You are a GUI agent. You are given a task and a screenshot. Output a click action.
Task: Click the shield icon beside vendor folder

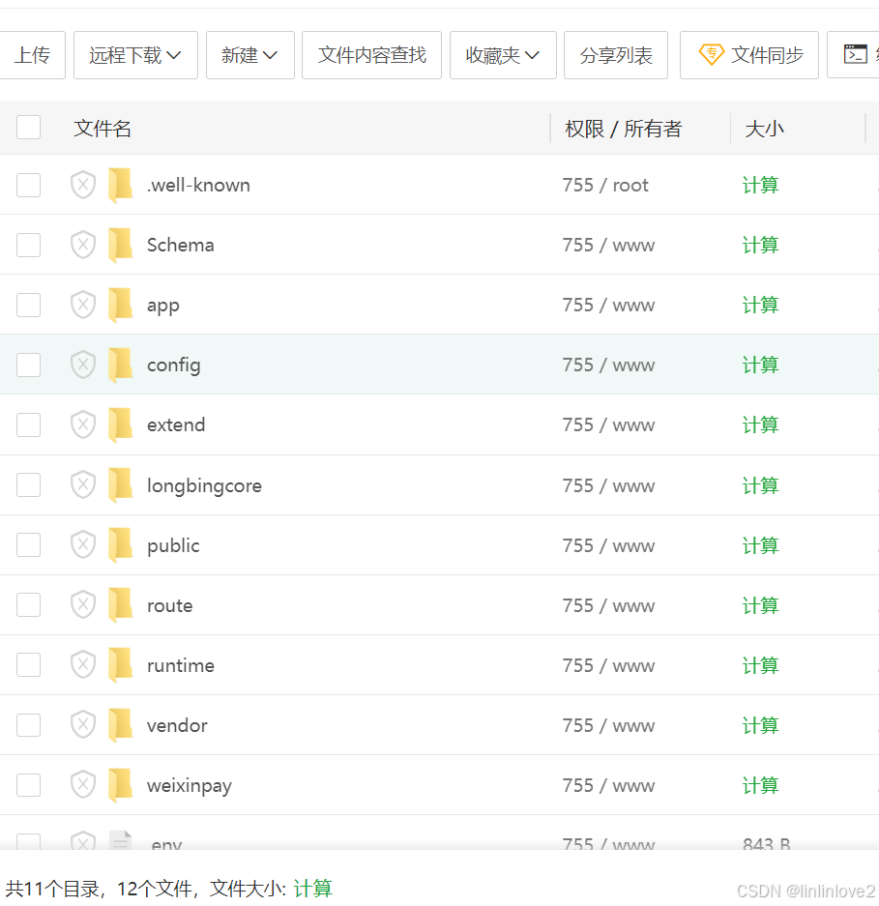pyautogui.click(x=83, y=725)
